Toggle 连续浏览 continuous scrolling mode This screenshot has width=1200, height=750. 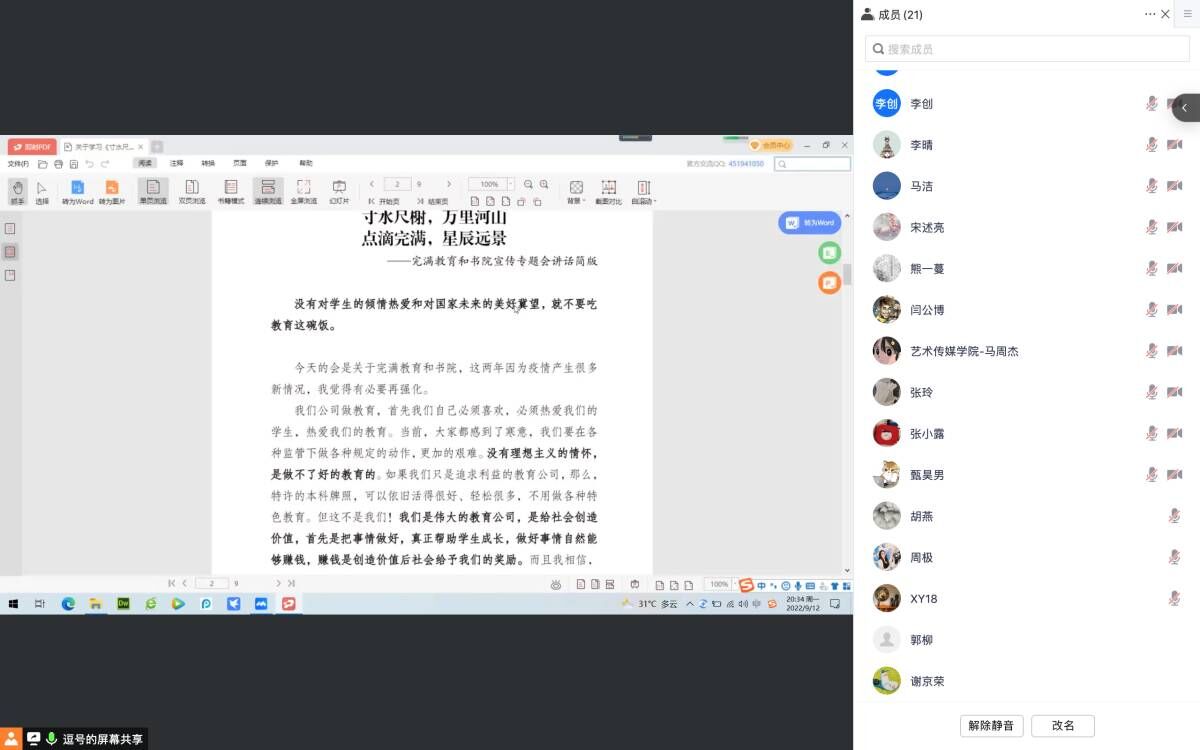coord(268,191)
